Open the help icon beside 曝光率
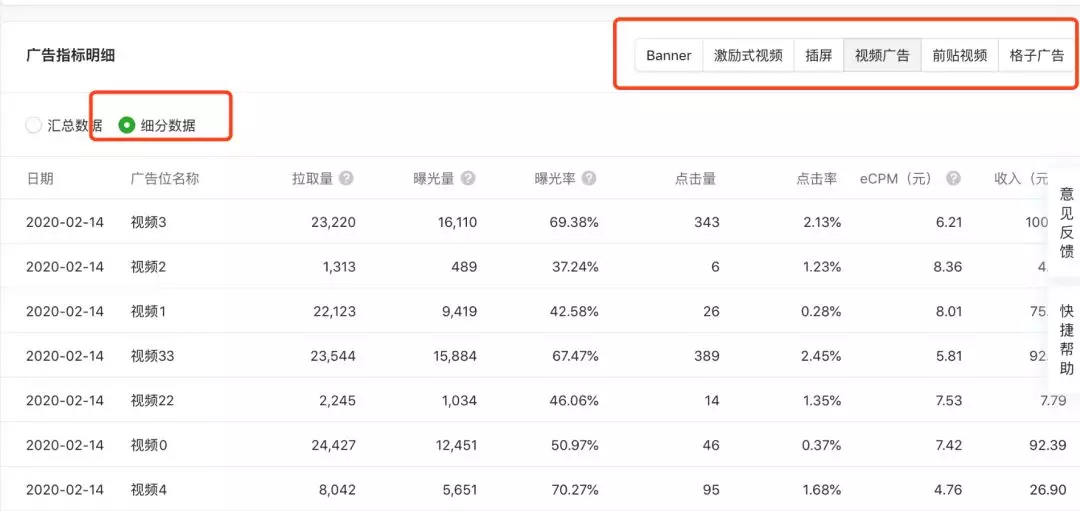This screenshot has height=511, width=1080. (x=589, y=178)
